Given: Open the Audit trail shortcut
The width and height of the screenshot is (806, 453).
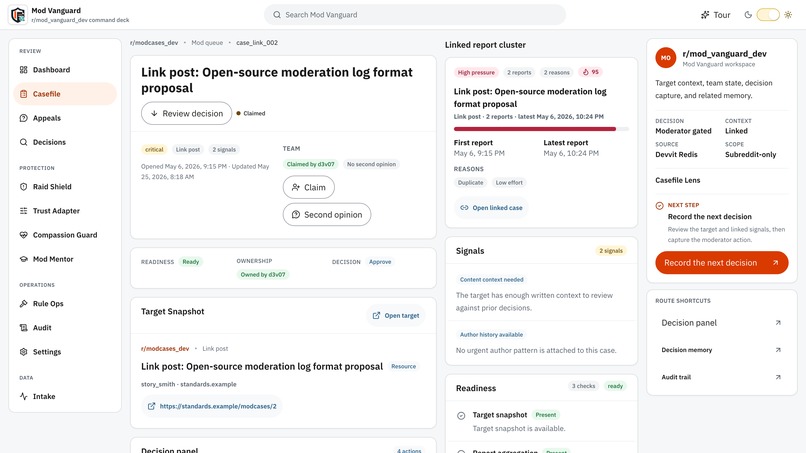Looking at the screenshot, I should (722, 377).
